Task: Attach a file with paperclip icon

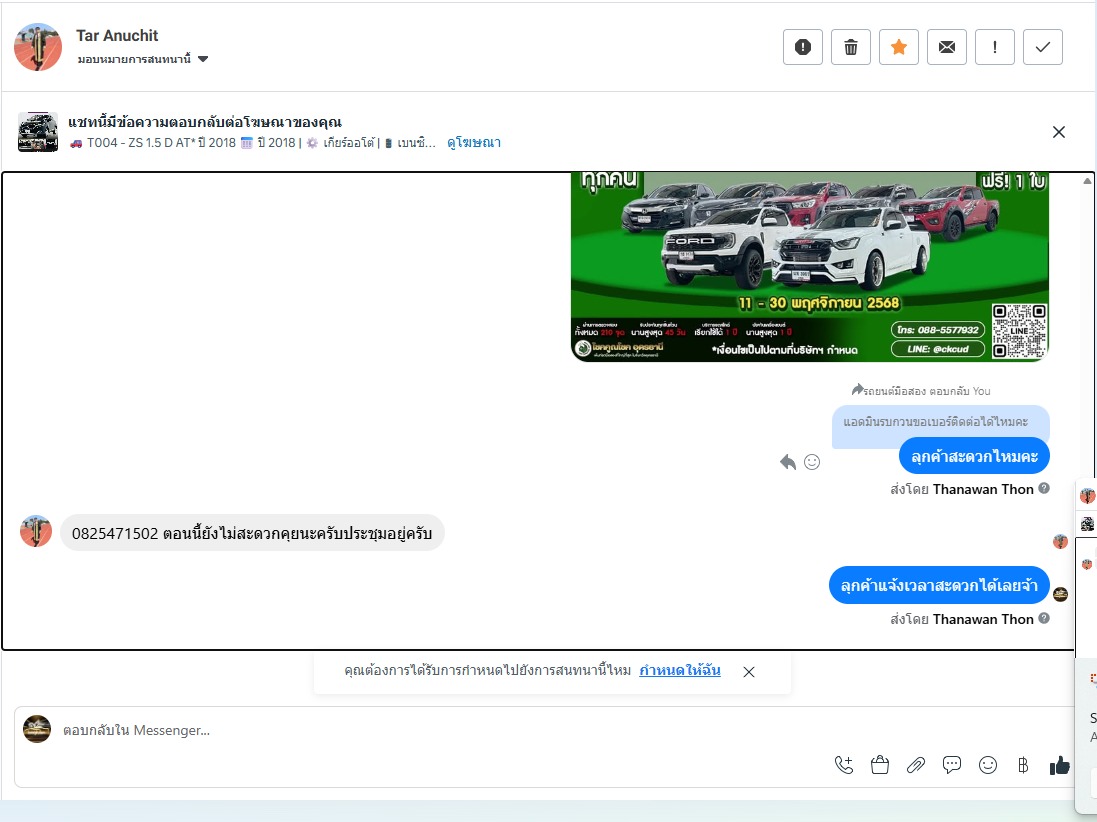Action: point(916,765)
